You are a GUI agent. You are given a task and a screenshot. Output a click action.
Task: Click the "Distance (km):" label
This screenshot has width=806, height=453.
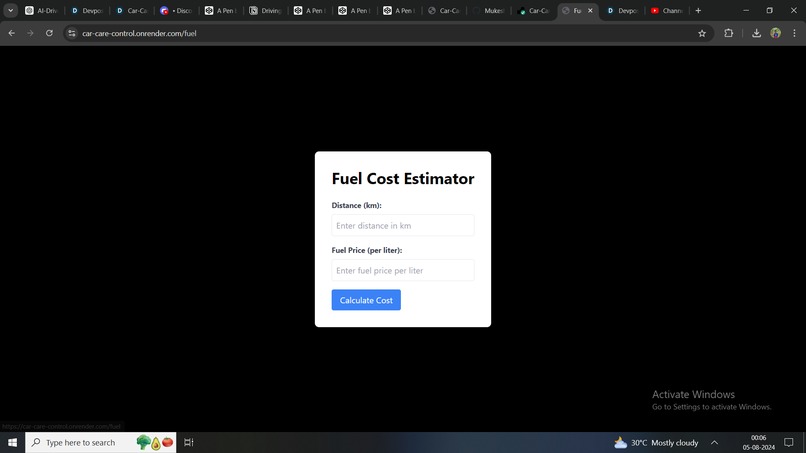[x=356, y=205]
